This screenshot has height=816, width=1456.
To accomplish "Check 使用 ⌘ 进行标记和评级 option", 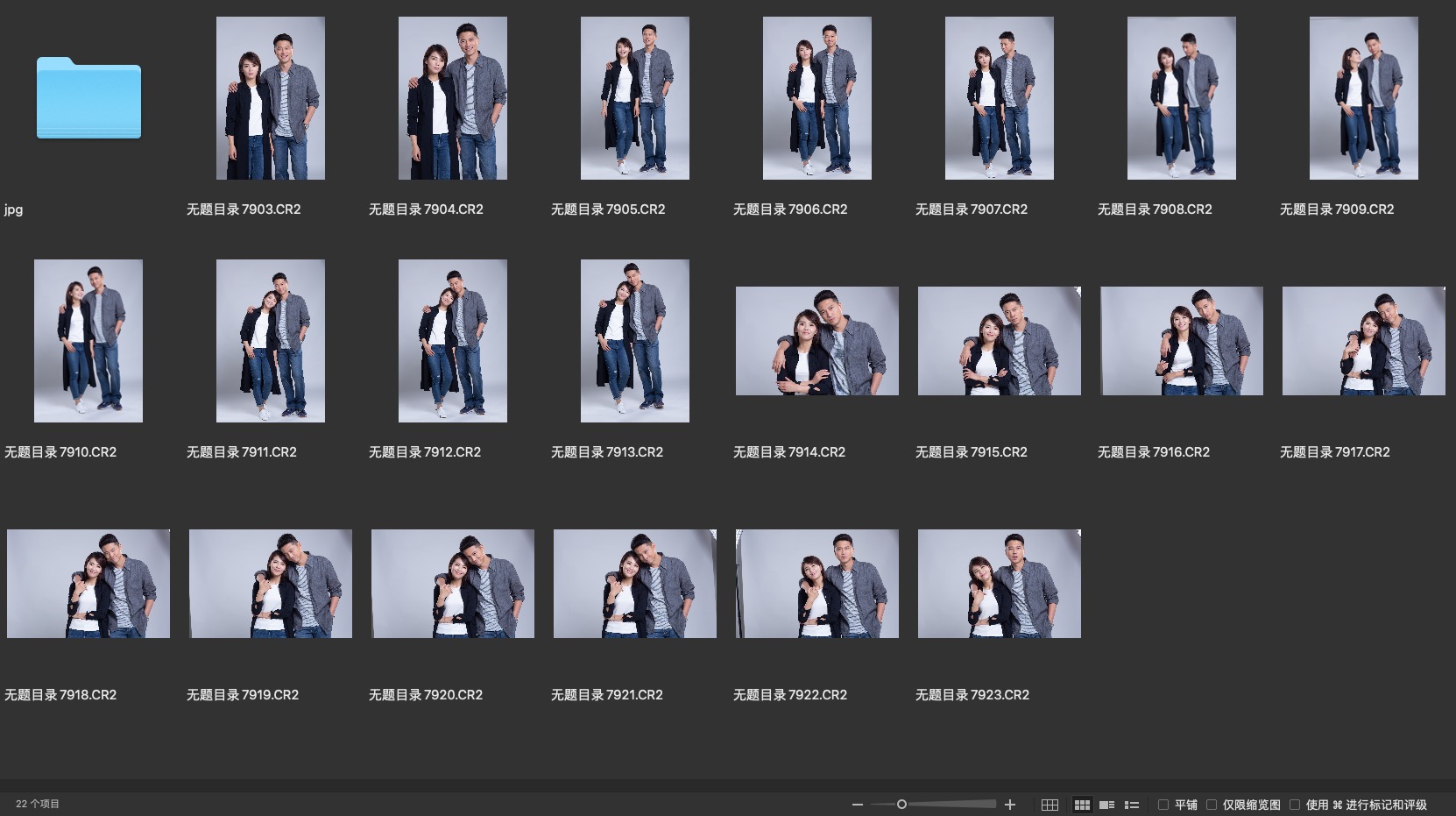I will pyautogui.click(x=1295, y=805).
